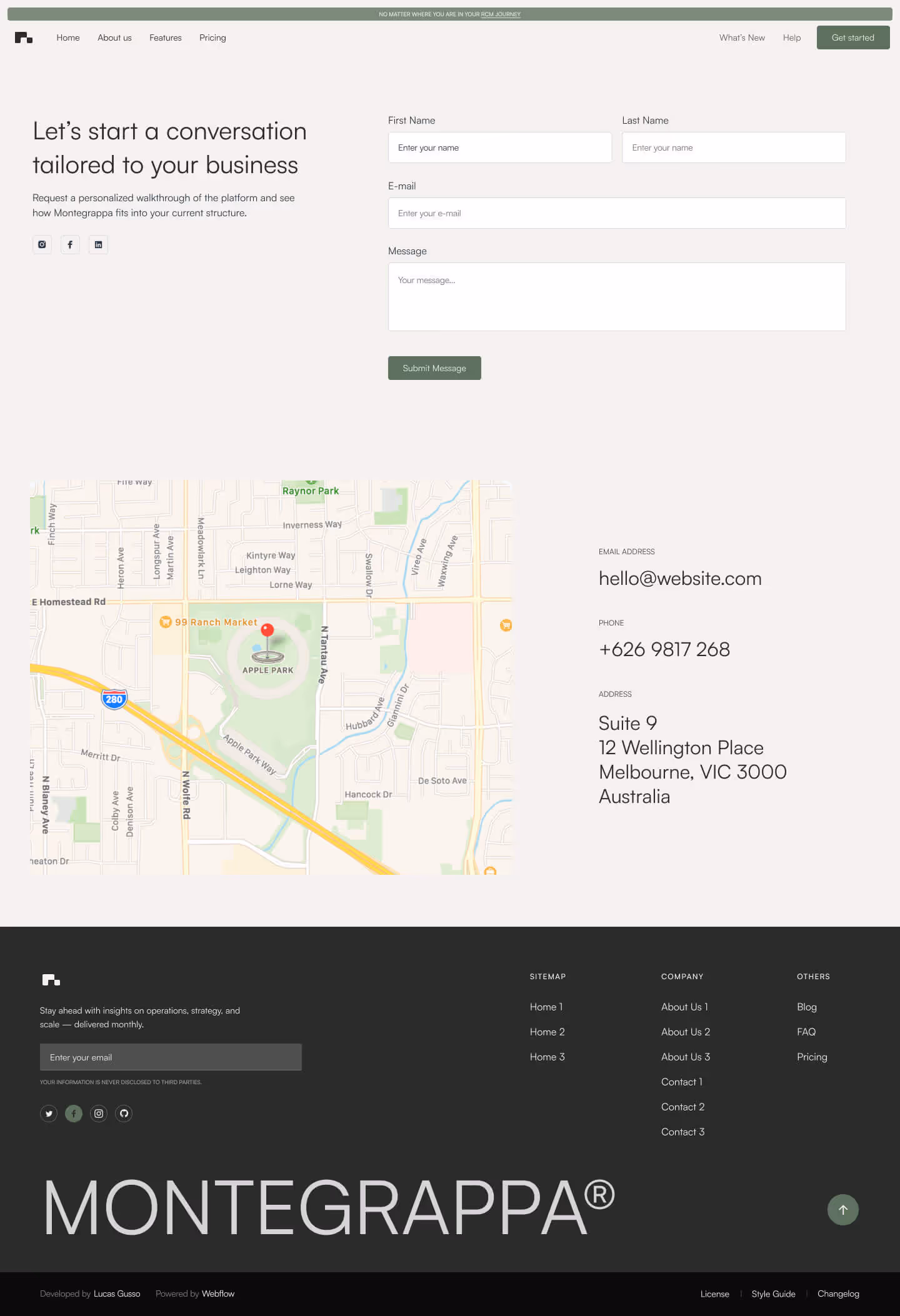Image resolution: width=900 pixels, height=1316 pixels.
Task: Click the Webflow link in the footer
Action: [218, 1294]
